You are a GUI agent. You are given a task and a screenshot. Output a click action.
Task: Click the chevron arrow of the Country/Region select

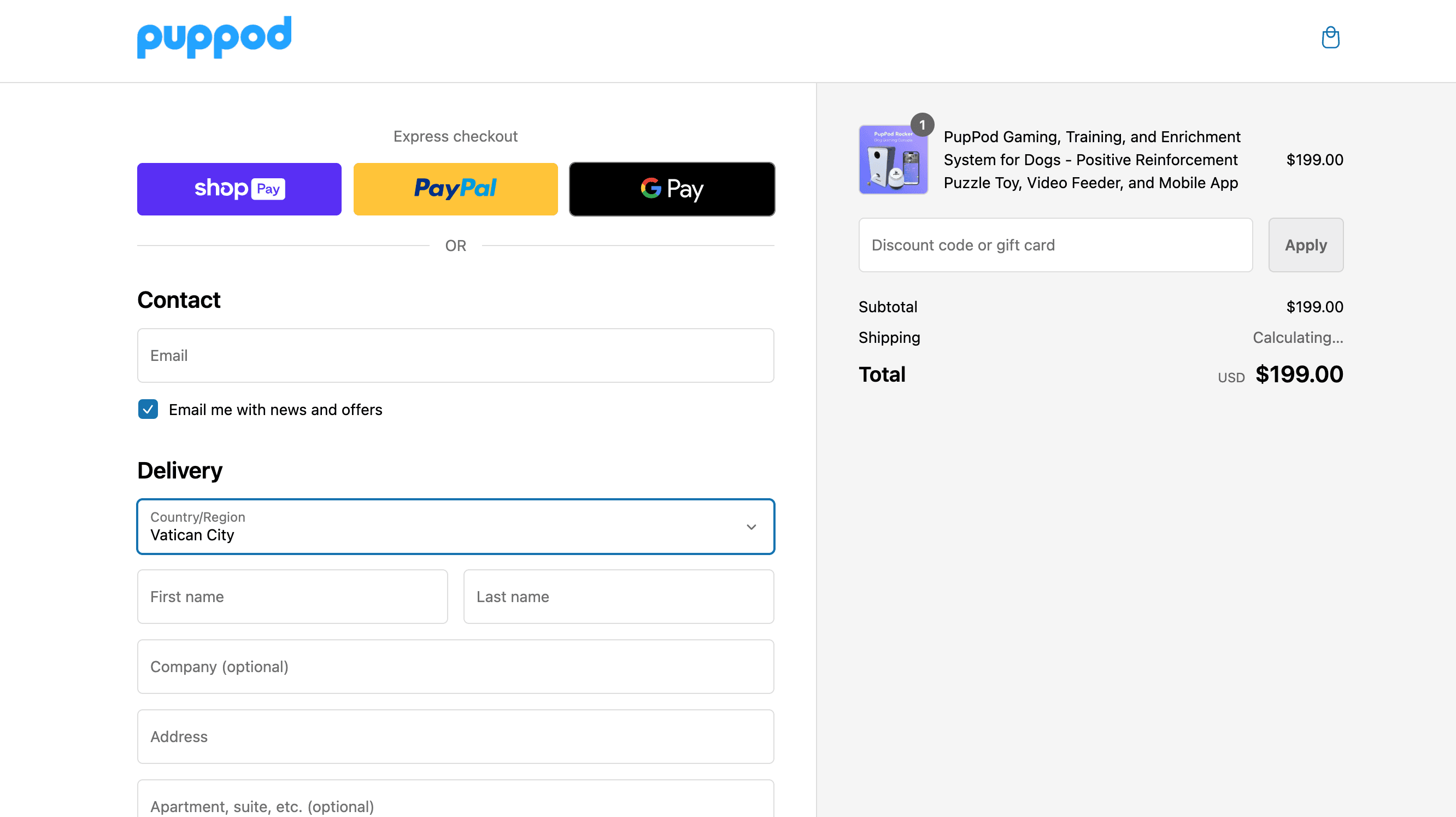[x=751, y=527]
